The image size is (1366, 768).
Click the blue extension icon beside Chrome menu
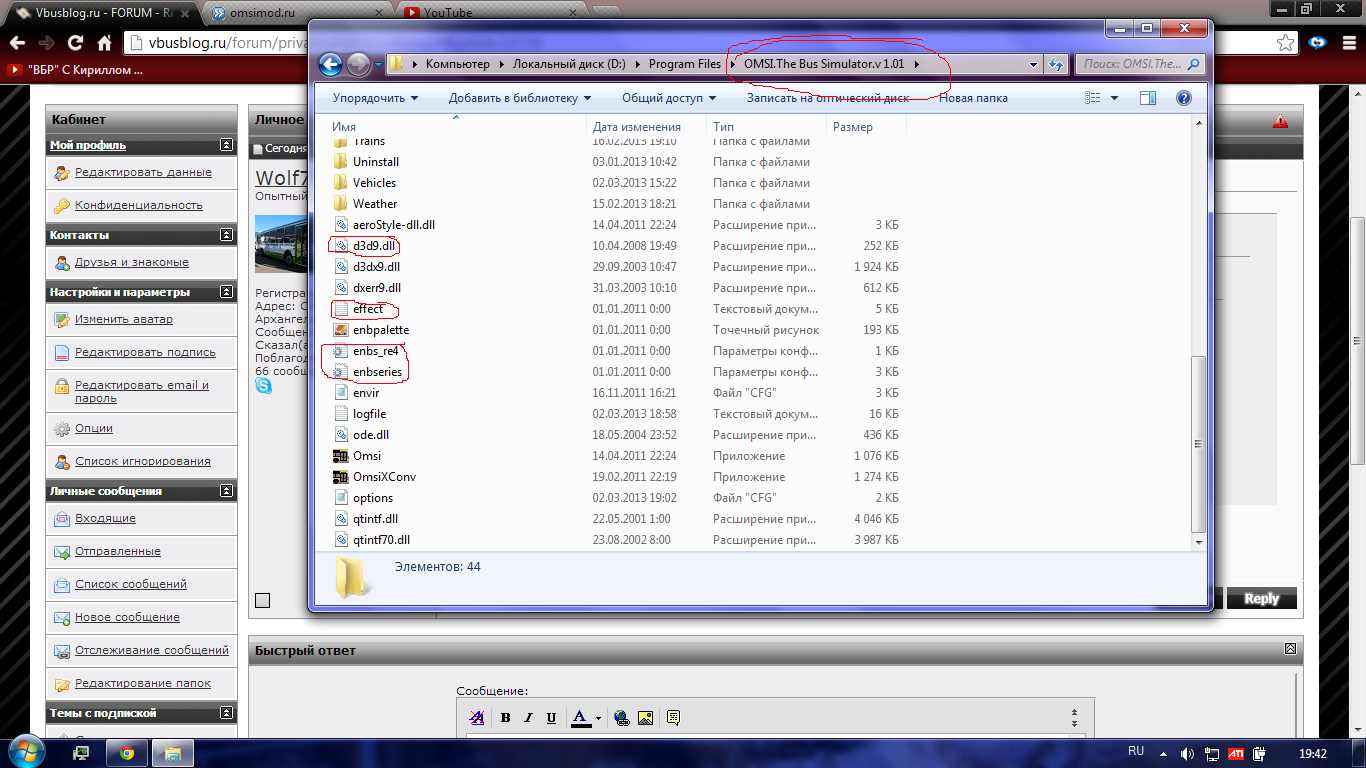click(1319, 43)
